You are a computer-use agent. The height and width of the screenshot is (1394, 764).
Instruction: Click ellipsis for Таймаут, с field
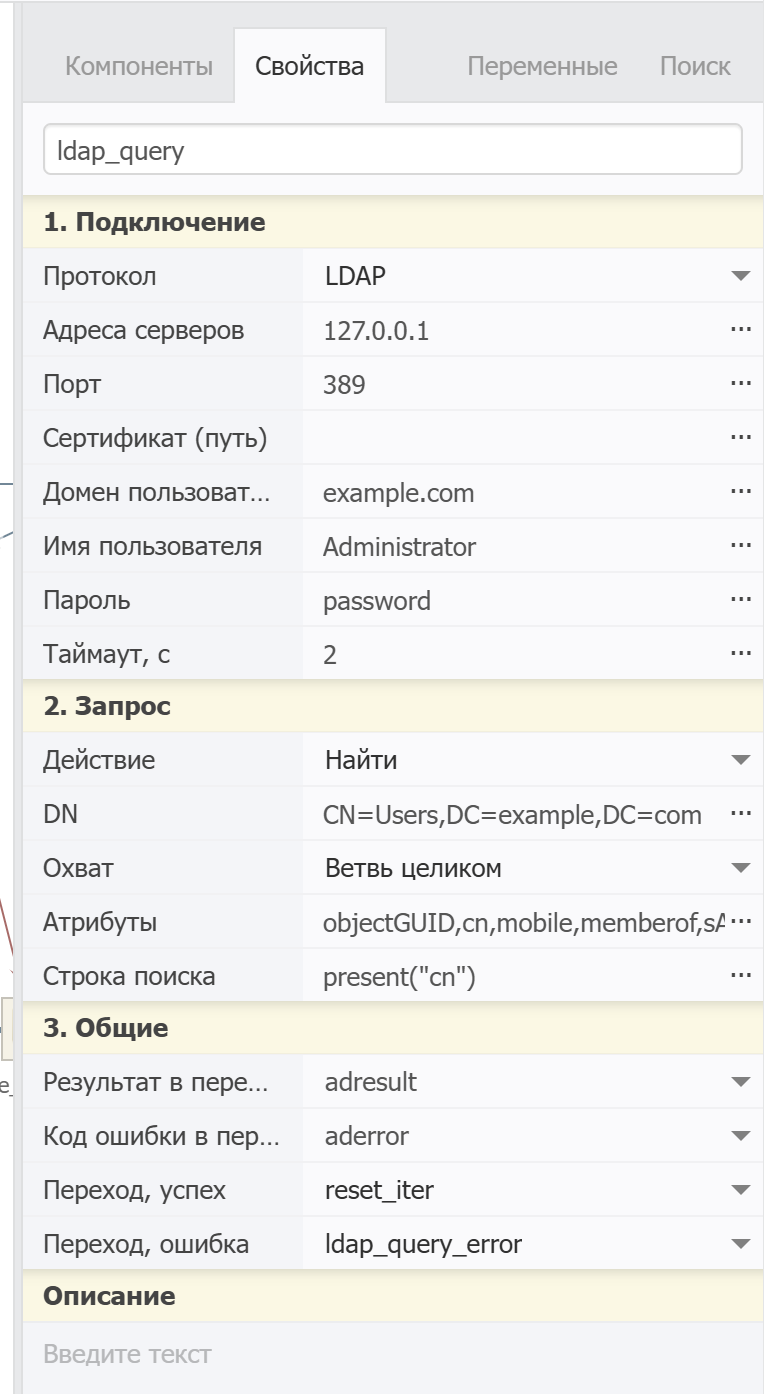740,654
